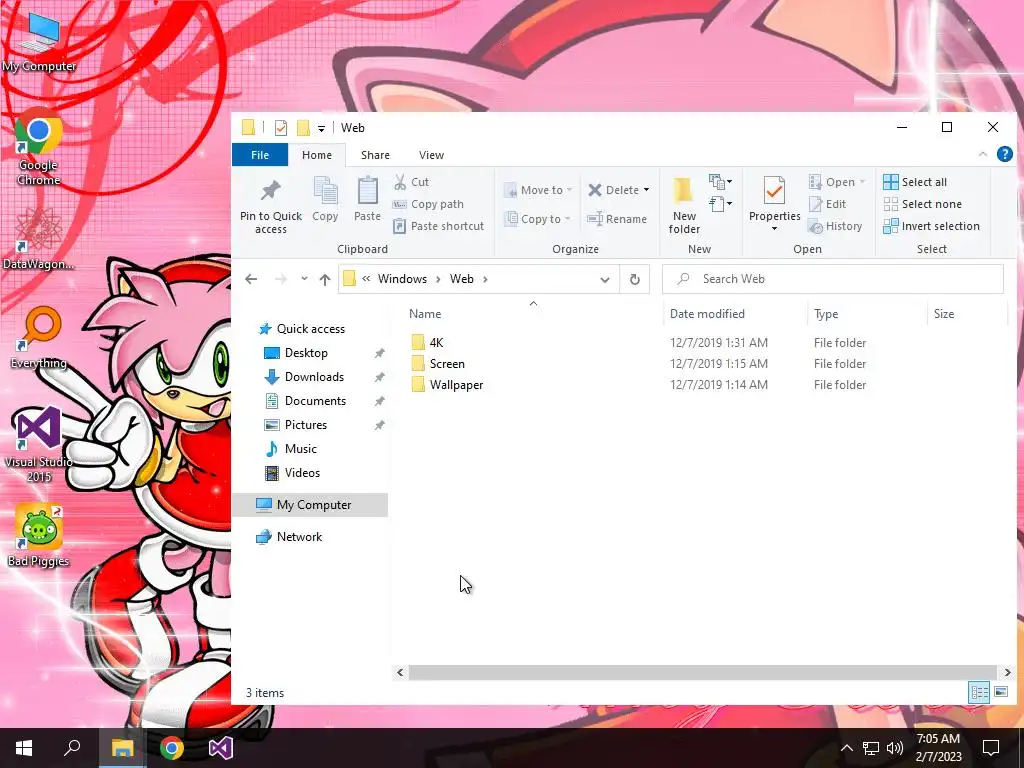Click Select none
Viewport: 1024px width, 768px height.
coord(922,204)
